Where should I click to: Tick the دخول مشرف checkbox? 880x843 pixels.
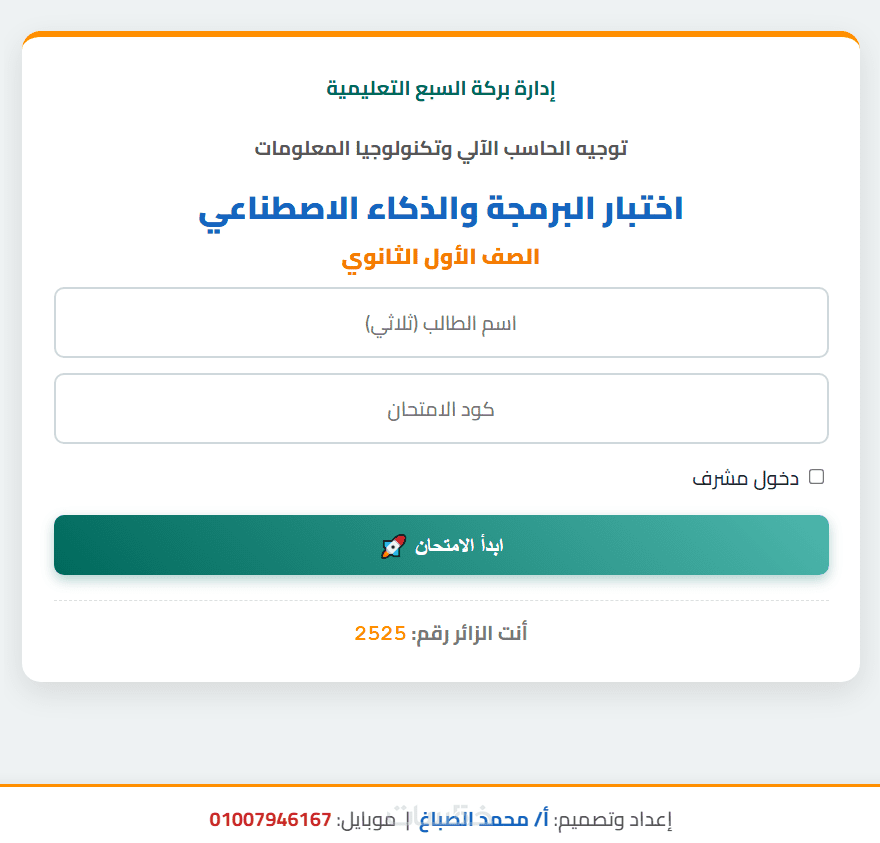(816, 477)
